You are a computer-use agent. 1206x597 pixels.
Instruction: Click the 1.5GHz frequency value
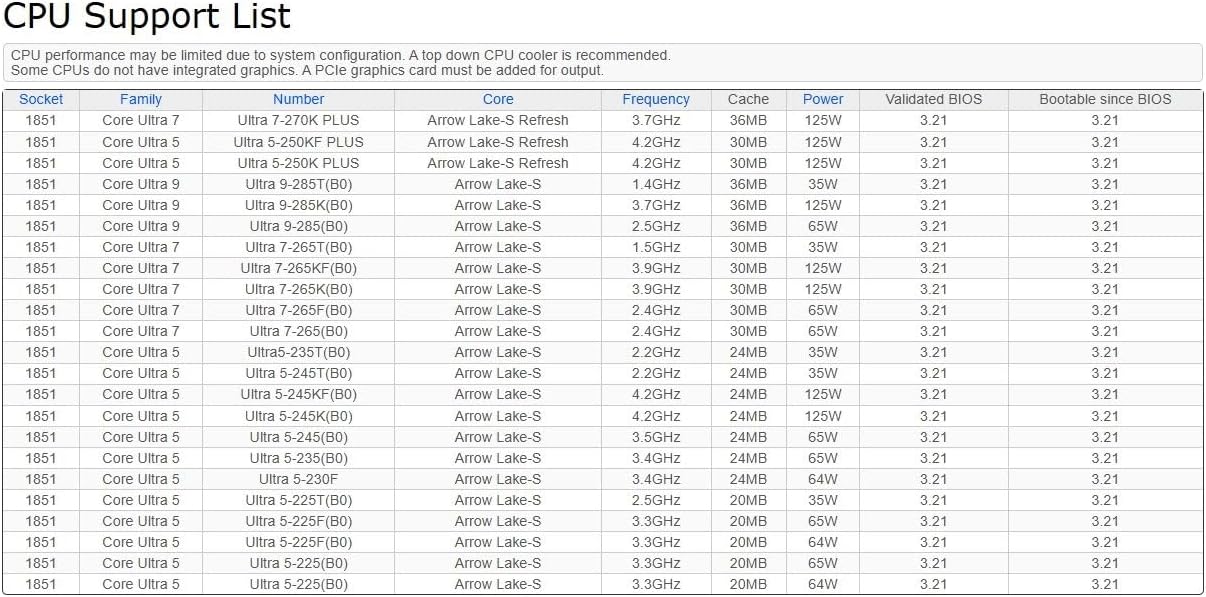coord(656,247)
